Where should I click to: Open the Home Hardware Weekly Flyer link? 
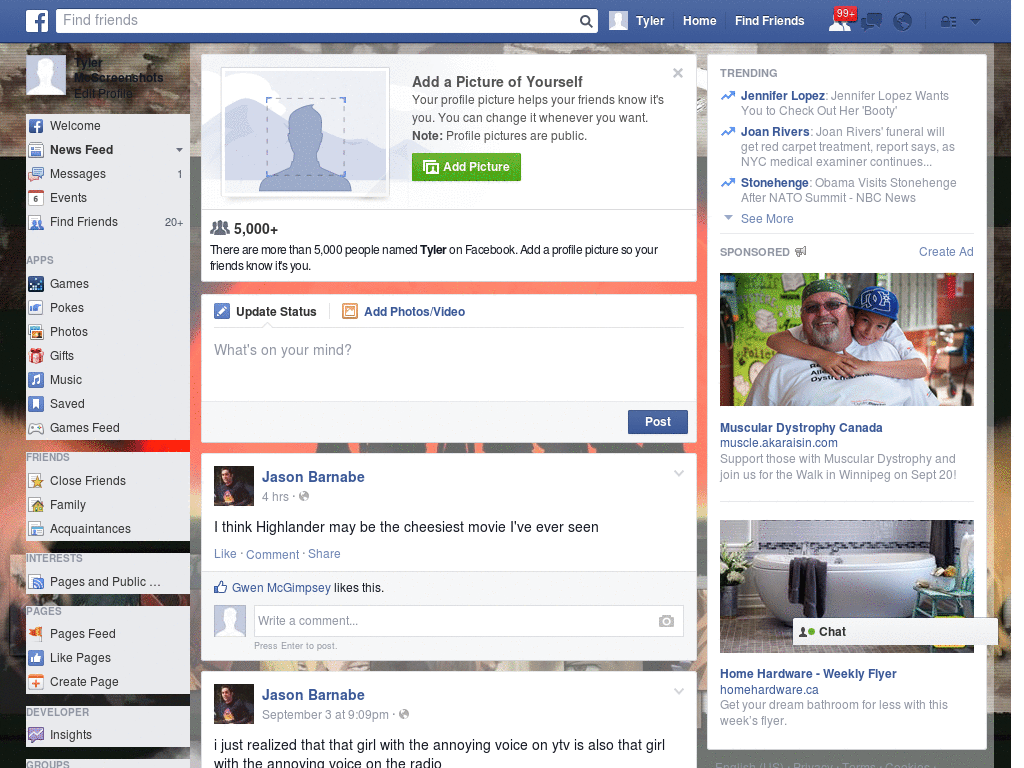coord(808,674)
